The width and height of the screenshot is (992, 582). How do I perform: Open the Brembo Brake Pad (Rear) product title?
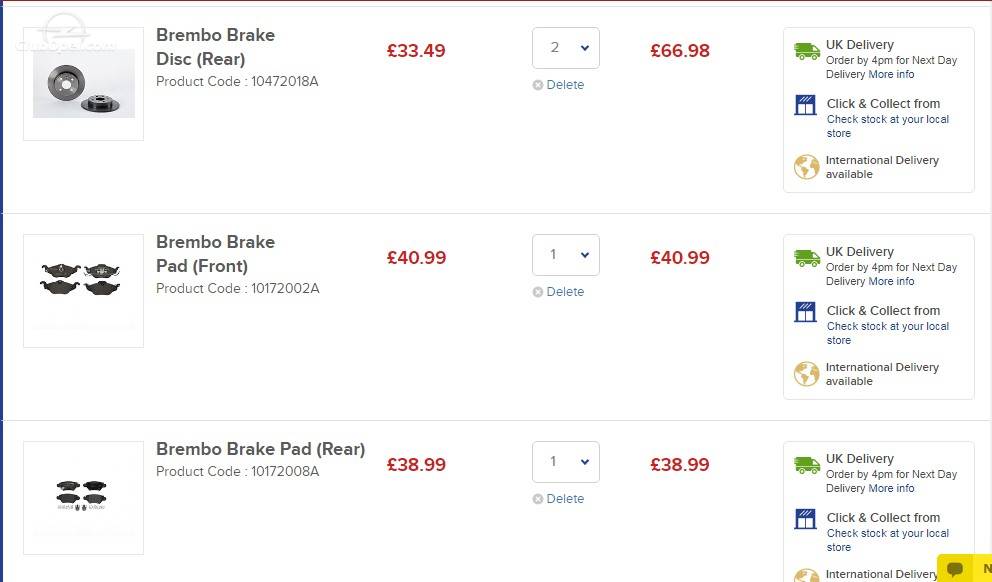click(261, 449)
